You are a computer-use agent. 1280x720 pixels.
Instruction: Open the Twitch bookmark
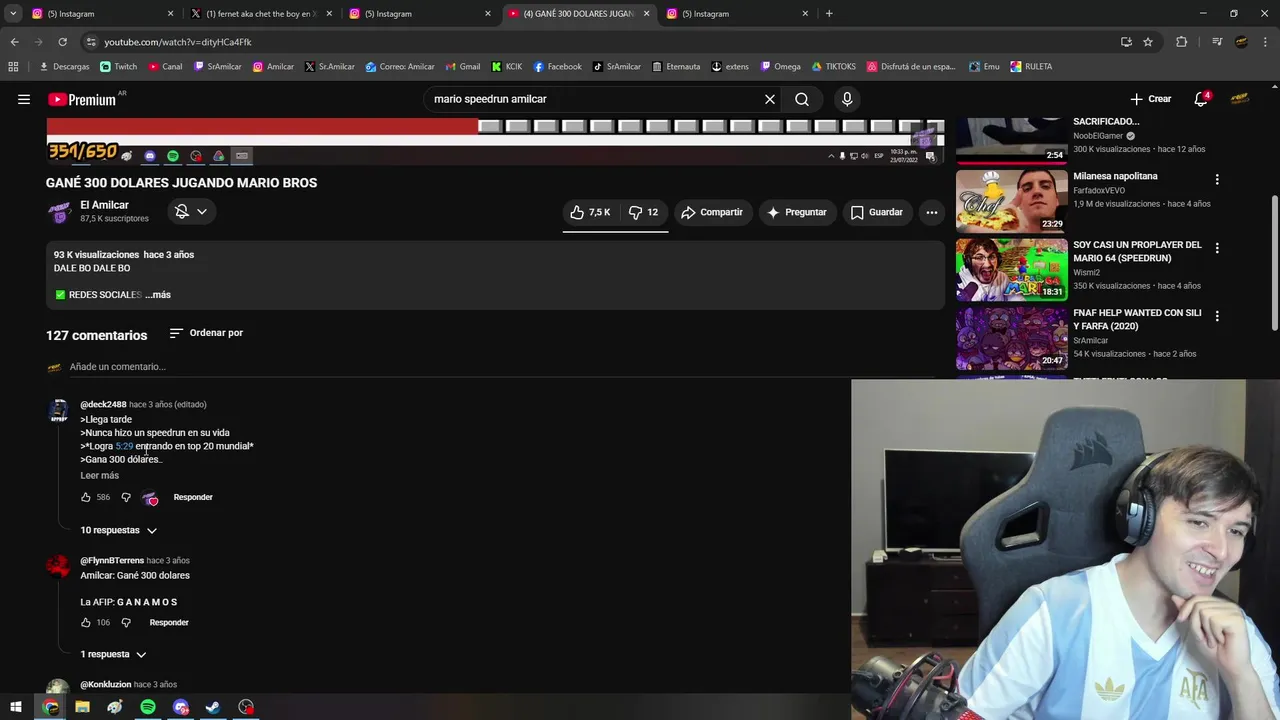click(118, 67)
